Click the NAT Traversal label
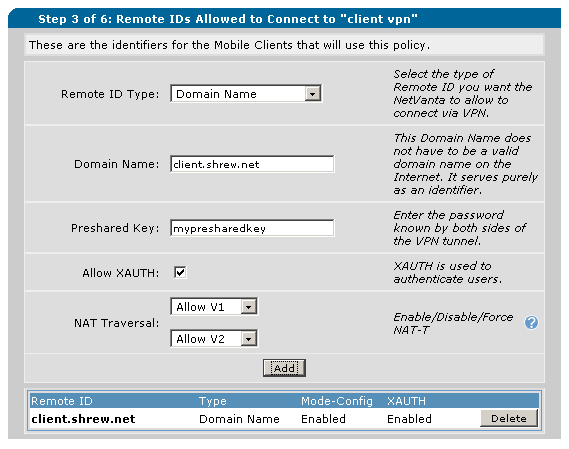The width and height of the screenshot is (569, 449). [116, 323]
